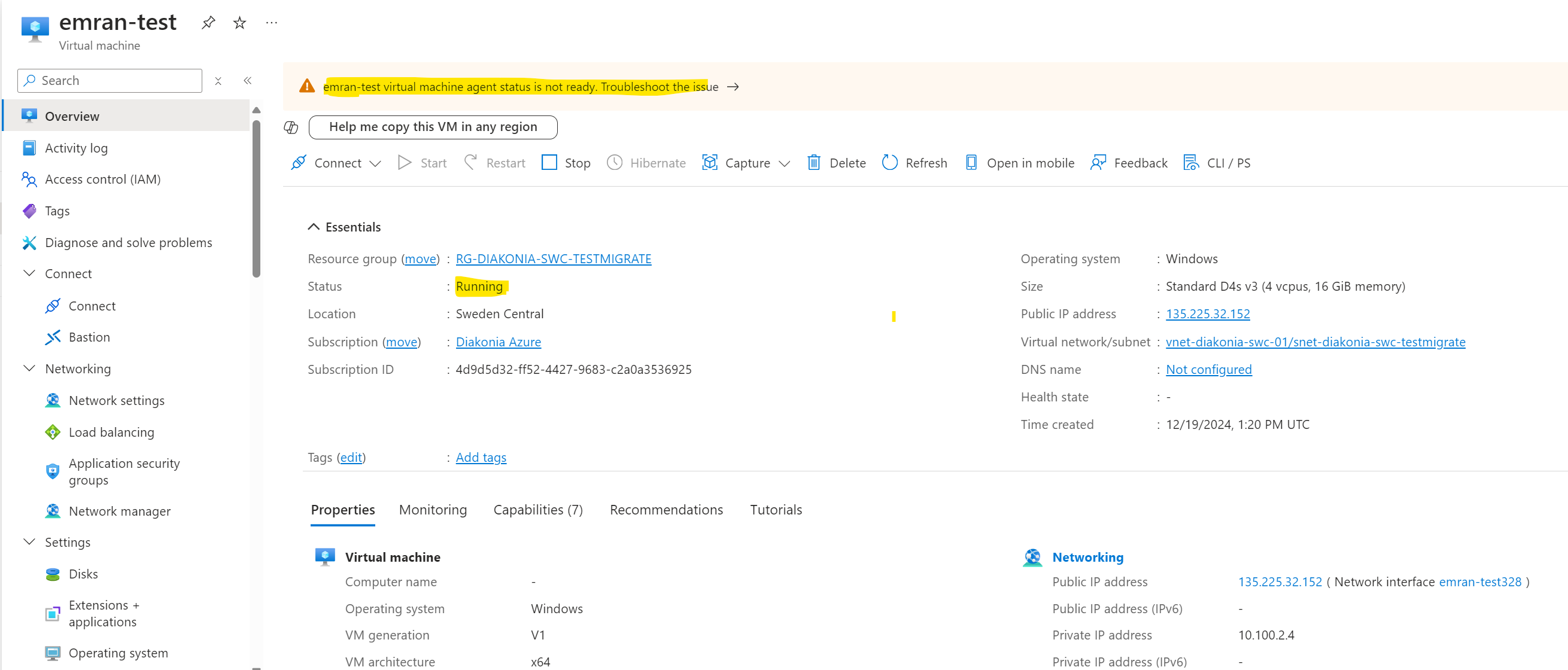The width and height of the screenshot is (1568, 670).
Task: Collapse the Essentials section
Action: pos(314,227)
